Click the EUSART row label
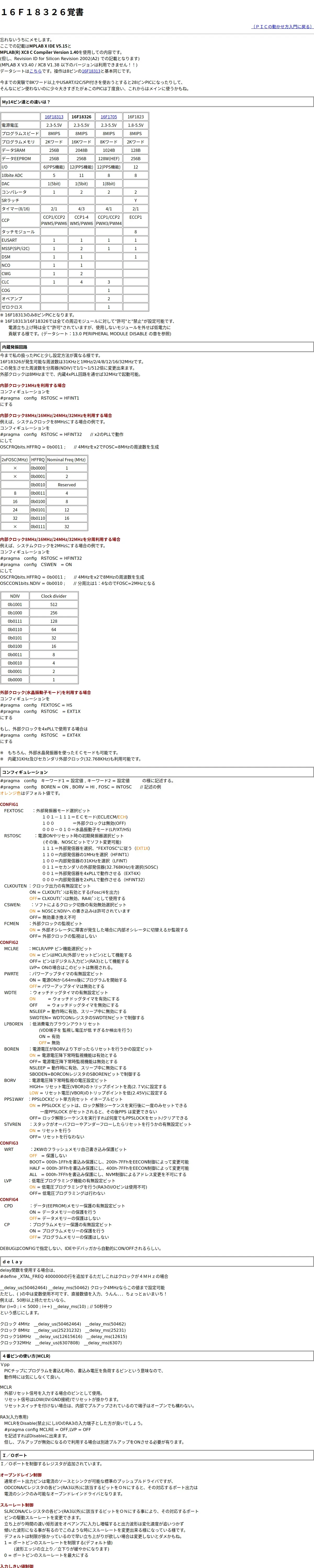 coord(20,240)
